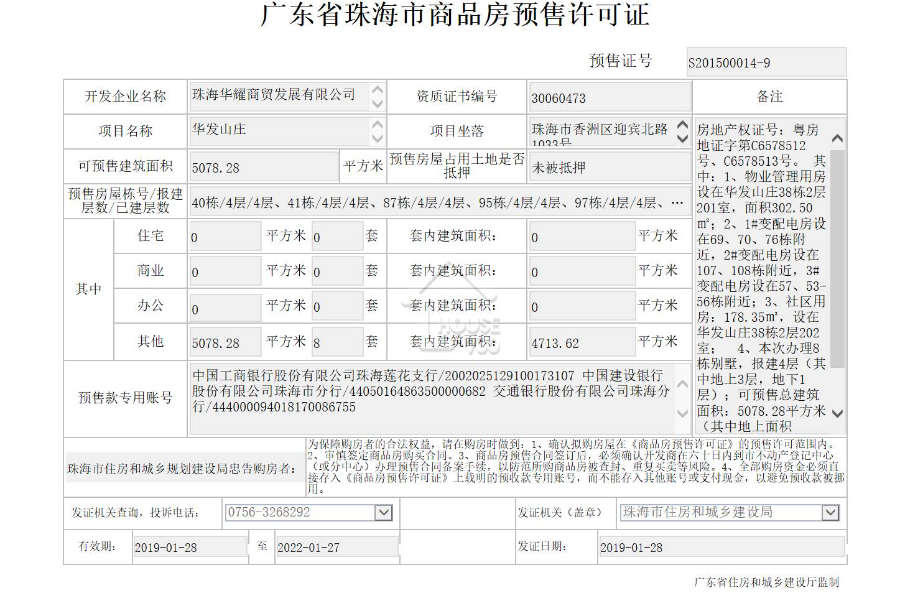Viewport: 900px width, 600px height.
Task: Click 办公 area field
Action: coord(226,307)
